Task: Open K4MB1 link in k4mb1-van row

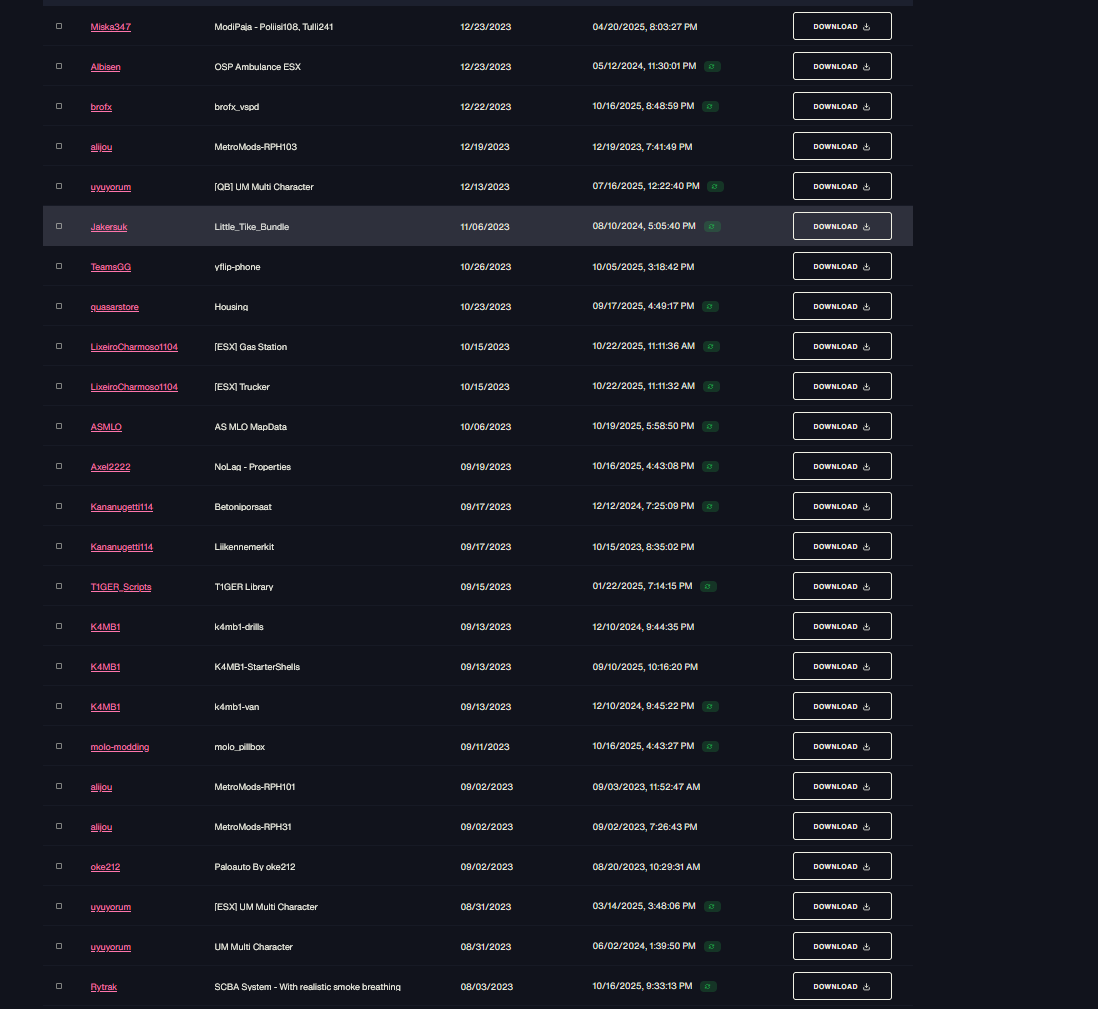Action: click(x=105, y=707)
